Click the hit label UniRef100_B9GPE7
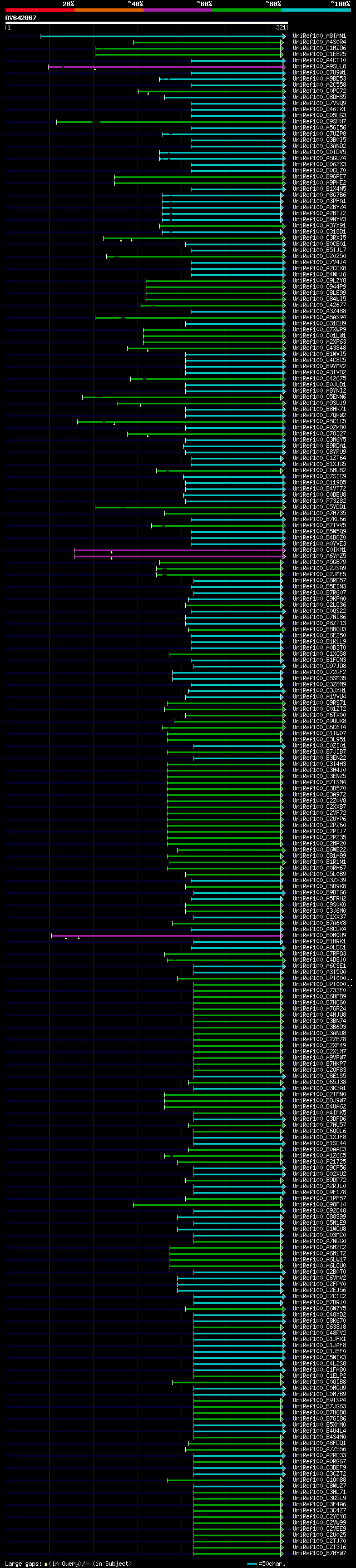 click(x=319, y=176)
